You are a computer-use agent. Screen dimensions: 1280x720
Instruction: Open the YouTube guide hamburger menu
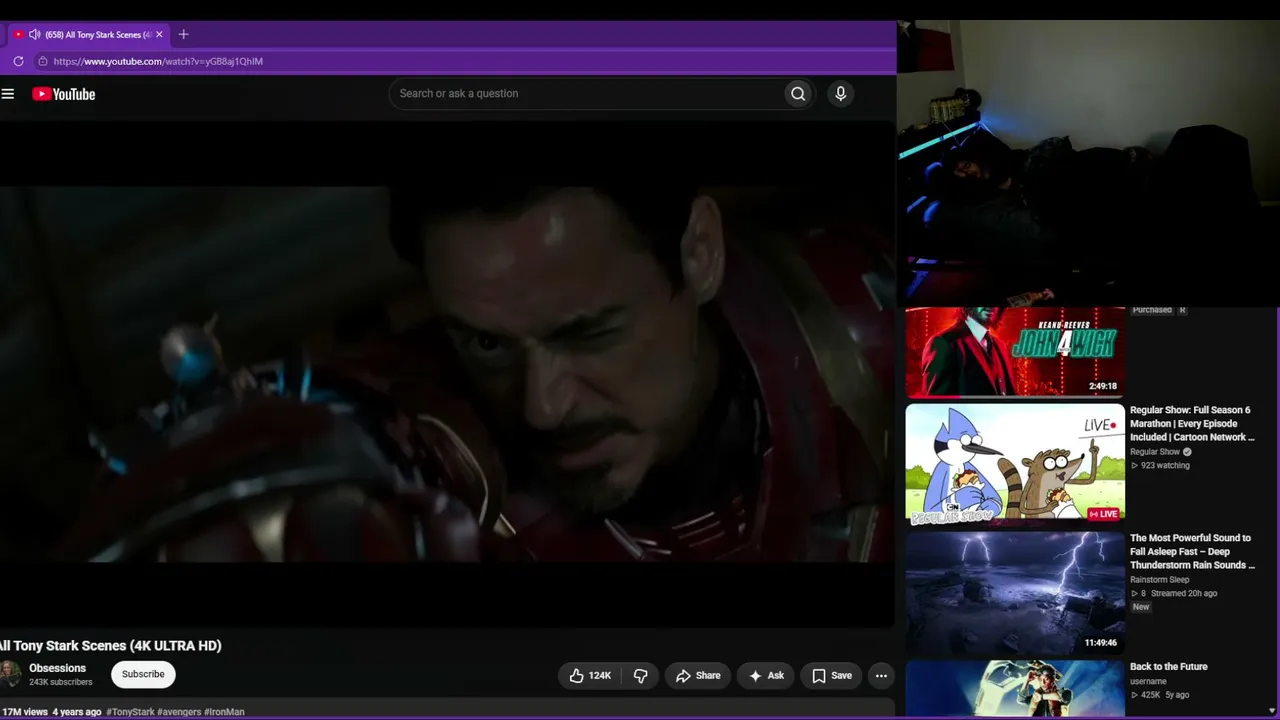8,94
